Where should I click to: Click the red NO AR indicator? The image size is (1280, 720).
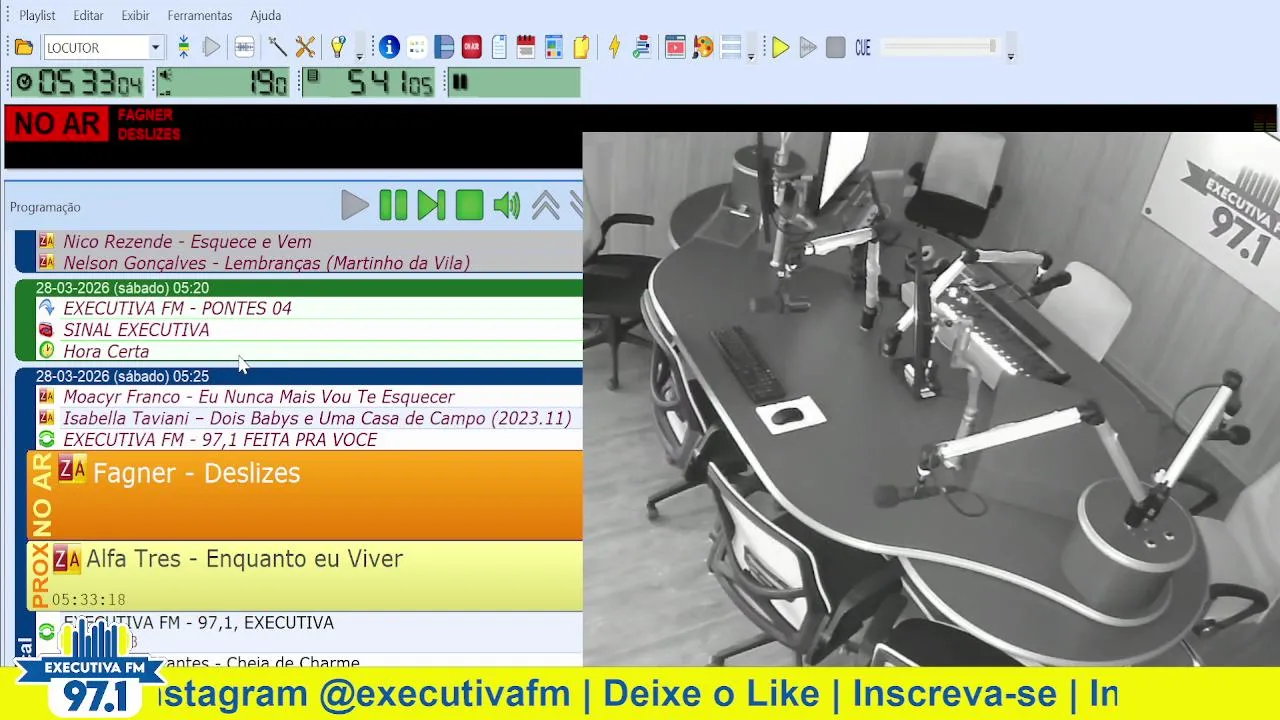click(x=57, y=124)
